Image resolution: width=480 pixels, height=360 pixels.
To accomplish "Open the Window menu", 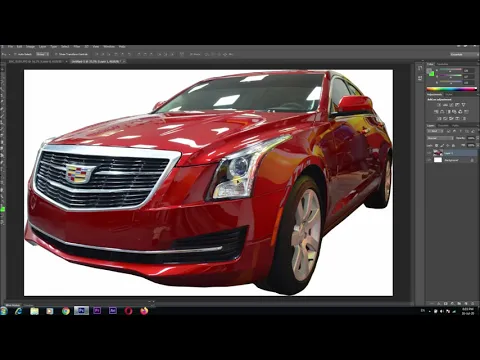I will click(109, 47).
